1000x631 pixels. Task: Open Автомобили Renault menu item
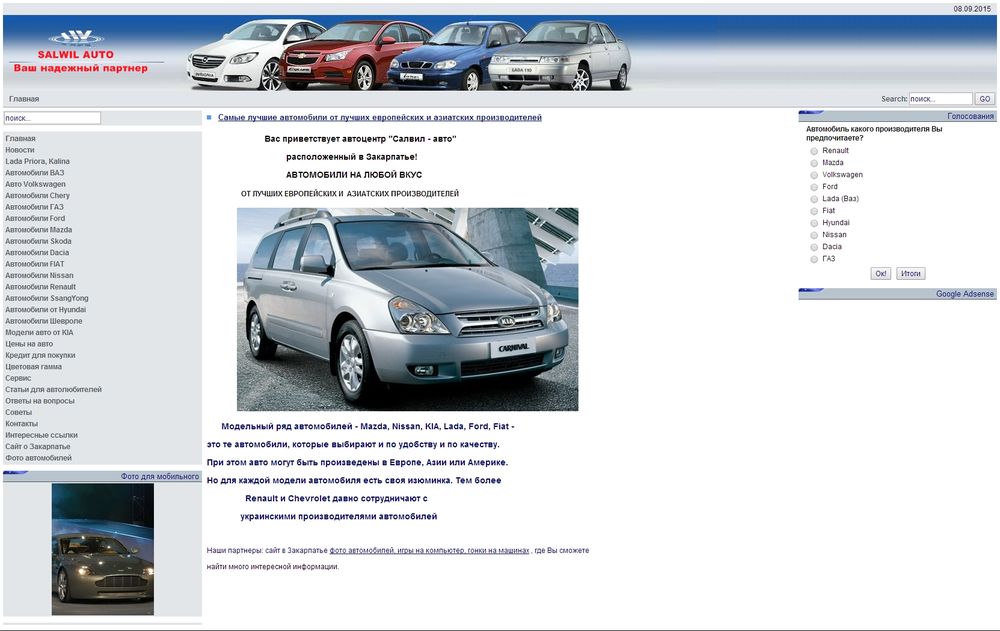[x=40, y=287]
